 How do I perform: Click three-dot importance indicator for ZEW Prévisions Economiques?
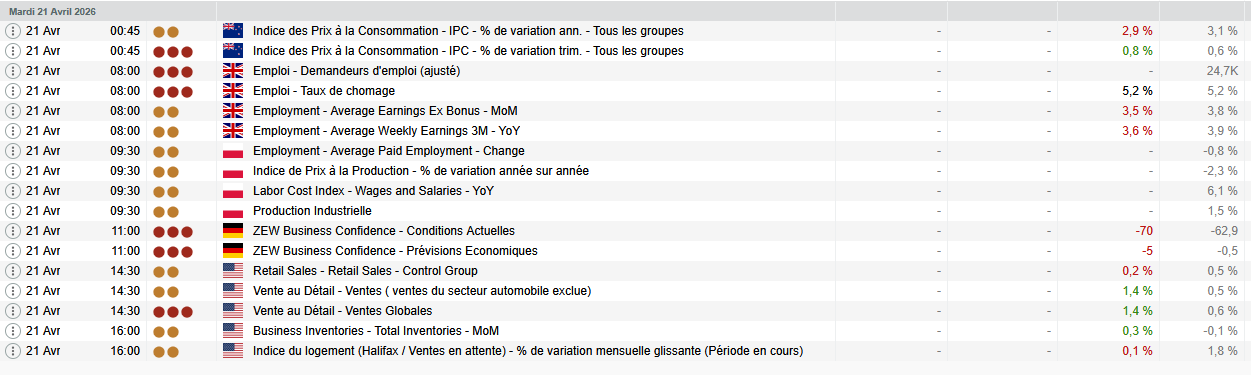pos(172,251)
